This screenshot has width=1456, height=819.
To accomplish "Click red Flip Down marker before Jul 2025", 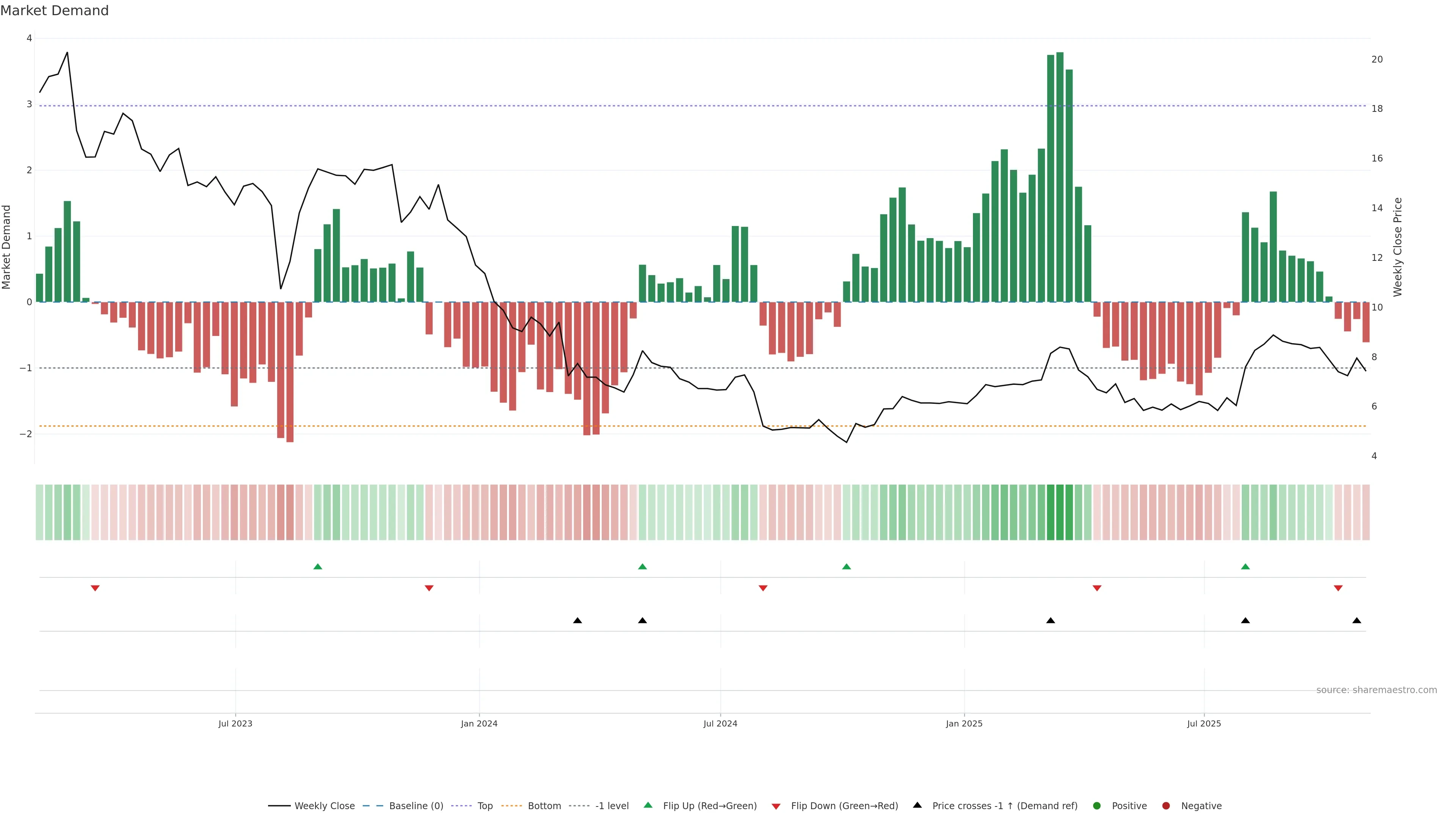I will point(1097,588).
